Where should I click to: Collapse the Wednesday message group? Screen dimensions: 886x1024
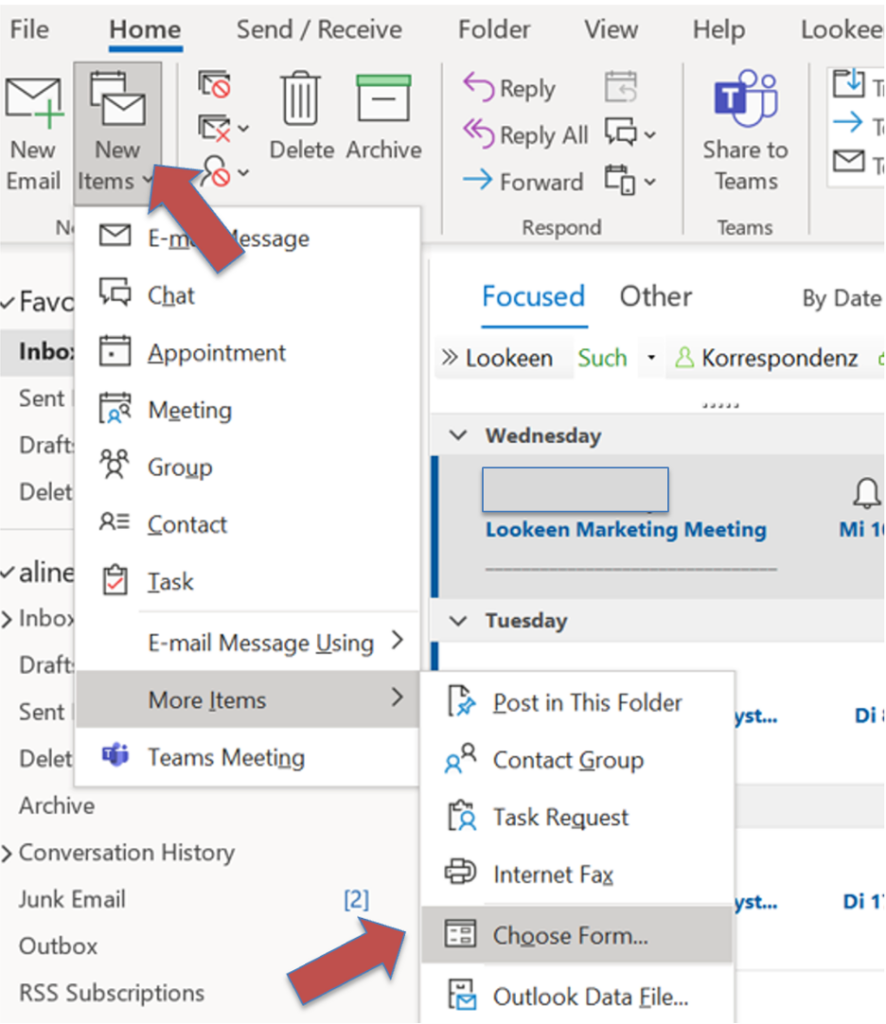point(459,436)
